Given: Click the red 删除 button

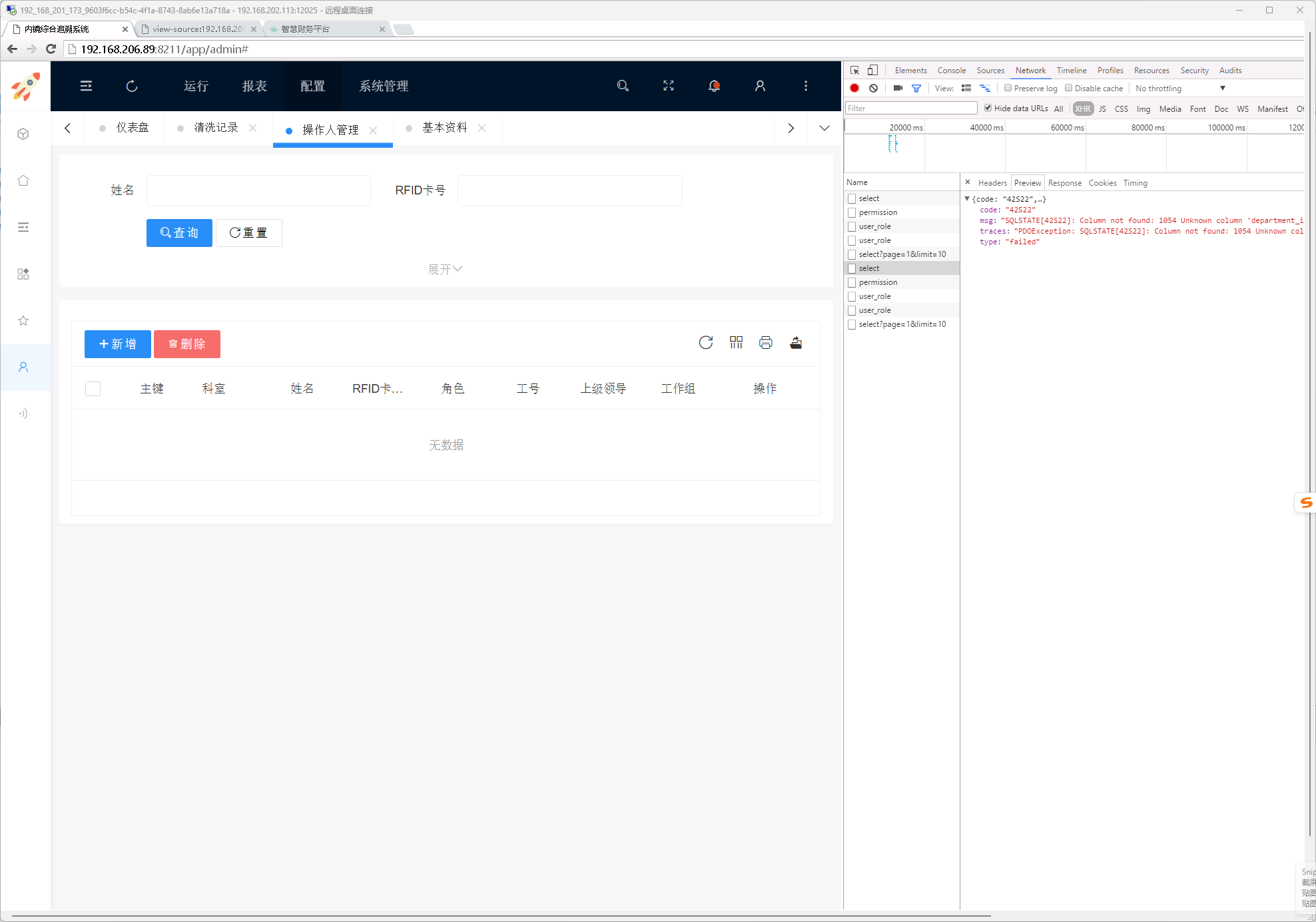Looking at the screenshot, I should pos(187,344).
